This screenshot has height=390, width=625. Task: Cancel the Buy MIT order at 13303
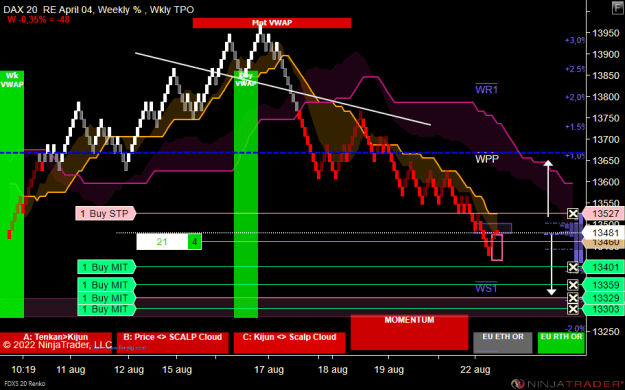[573, 309]
